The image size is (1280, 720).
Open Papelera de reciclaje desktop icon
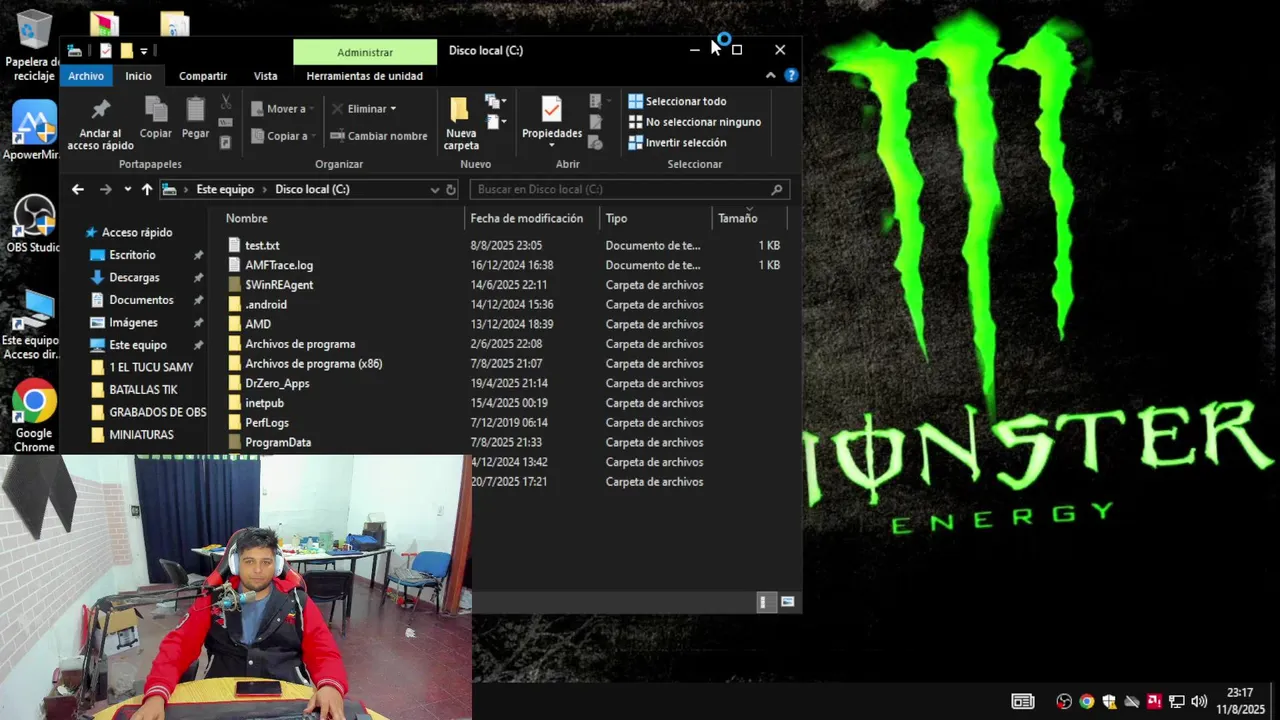click(34, 46)
